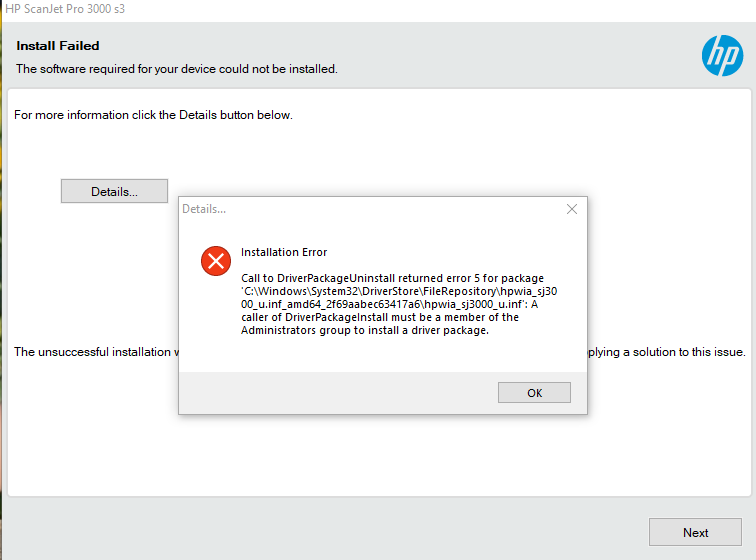The height and width of the screenshot is (560, 756).
Task: Click the red error icon in the dialog
Action: (x=216, y=261)
